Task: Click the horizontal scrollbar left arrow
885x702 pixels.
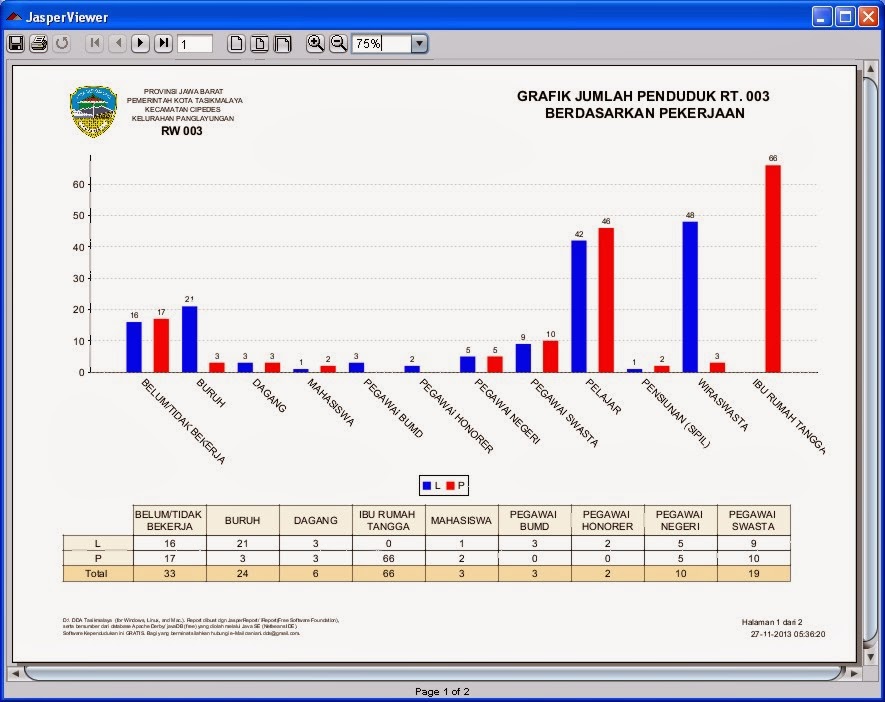Action: pos(16,673)
